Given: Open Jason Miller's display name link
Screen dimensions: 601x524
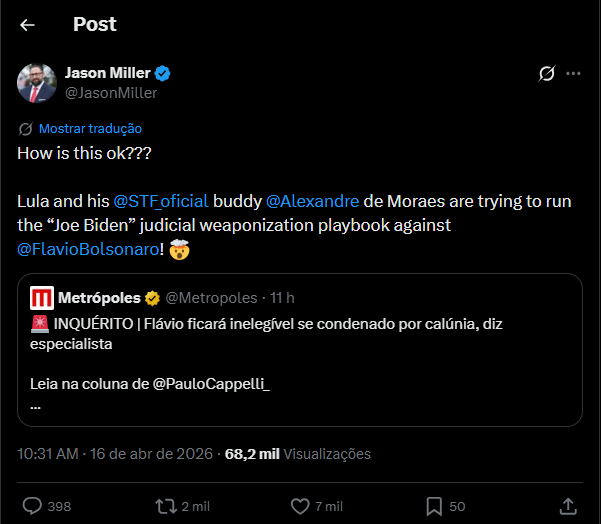Looking at the screenshot, I should [105, 73].
